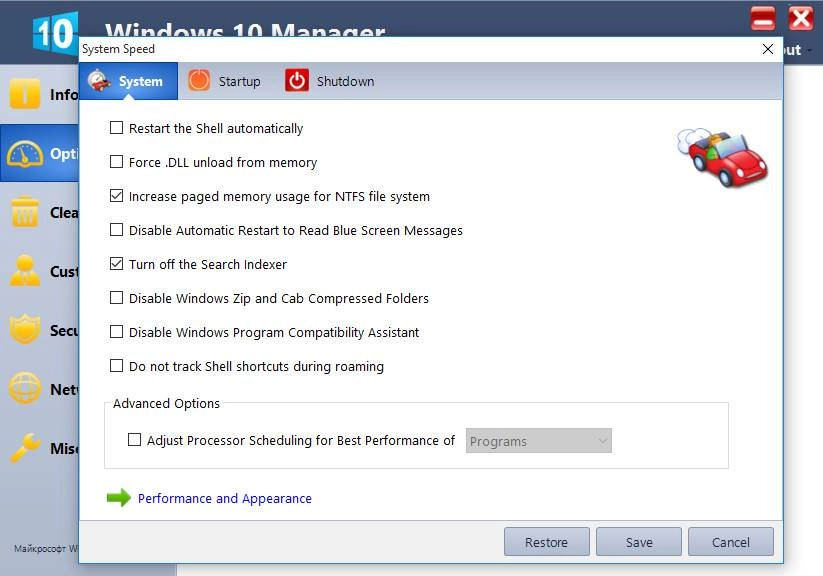Click the System Speed dialog title
The width and height of the screenshot is (823, 576).
pos(118,49)
